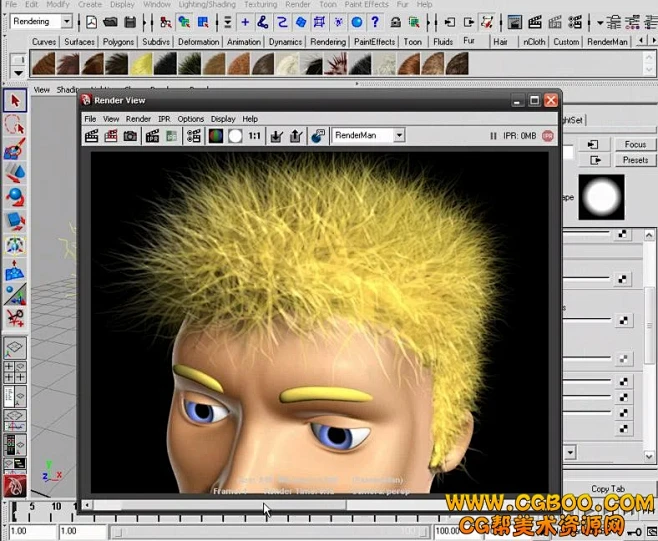Select the Soft Modification tool
Screen dimensions: 658x541
coord(15,270)
